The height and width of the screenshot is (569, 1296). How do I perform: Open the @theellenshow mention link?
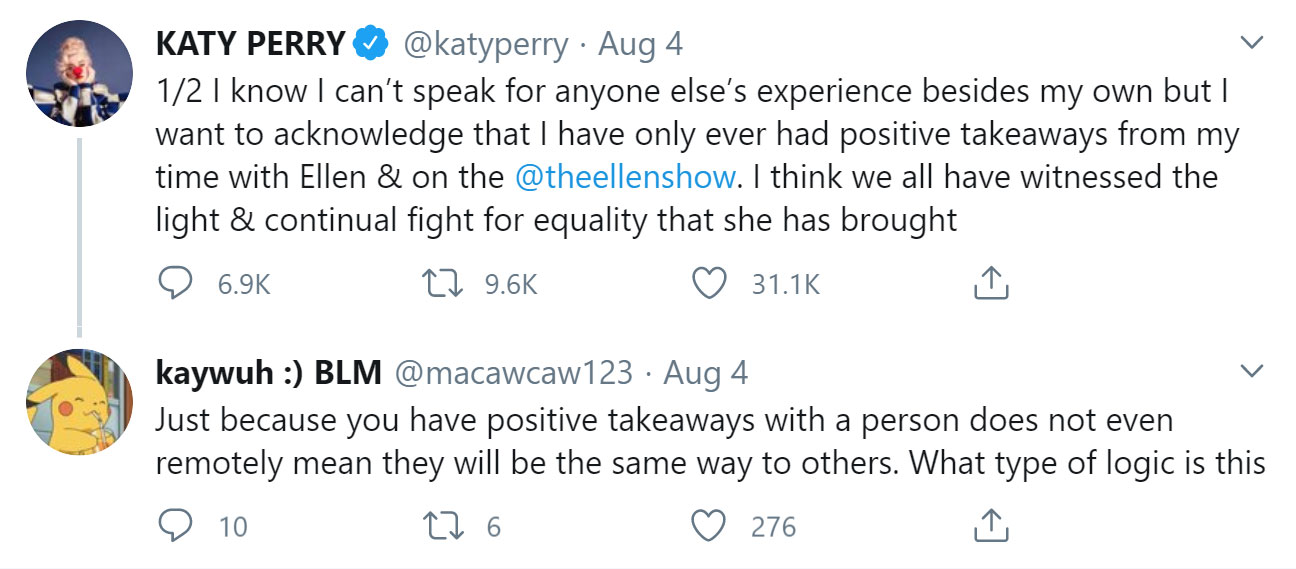coord(625,177)
